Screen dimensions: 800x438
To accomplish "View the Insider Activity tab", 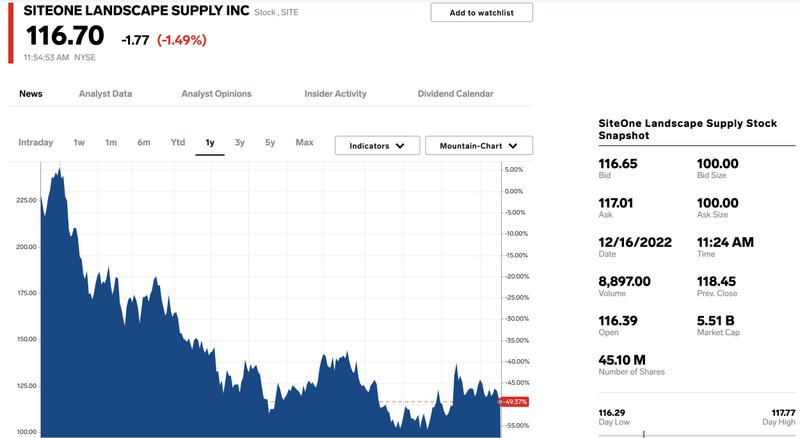I will coord(335,93).
